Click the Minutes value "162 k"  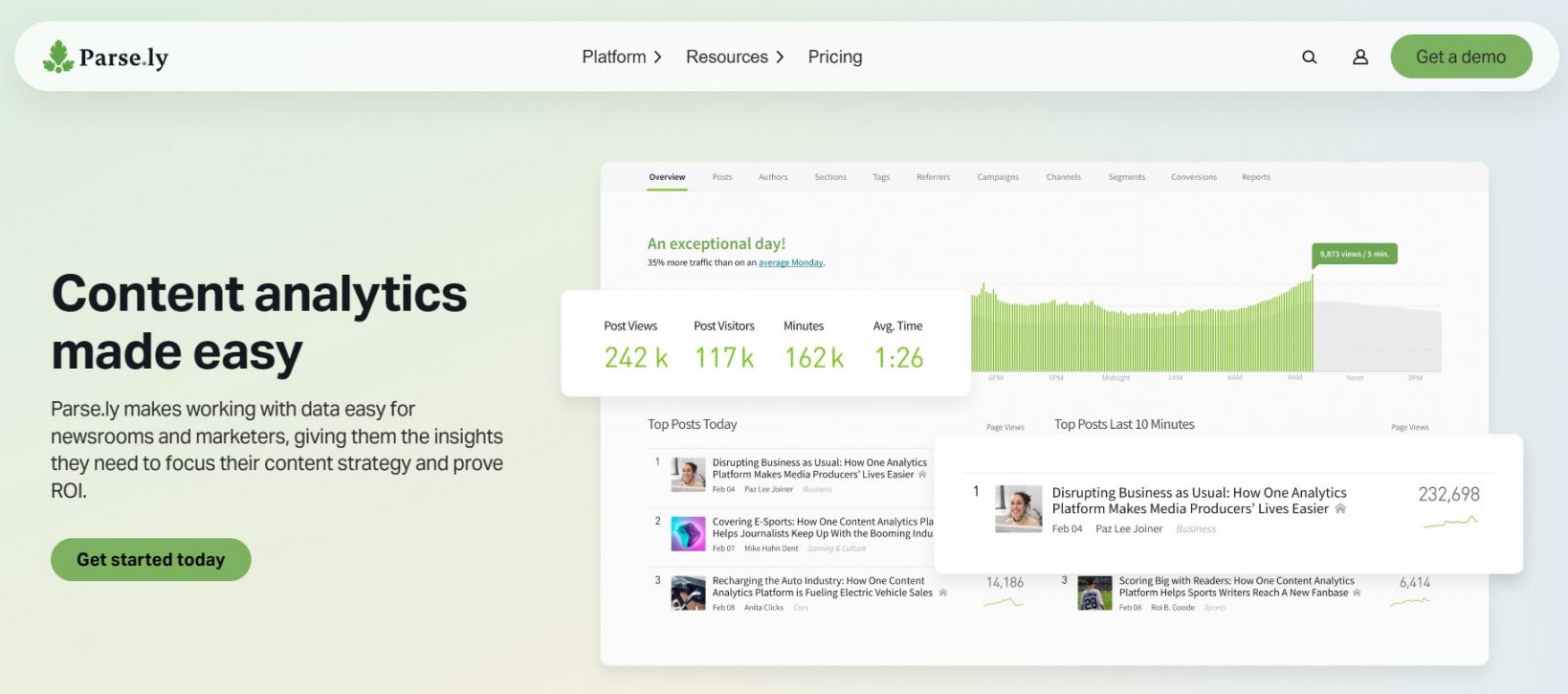[x=814, y=358]
